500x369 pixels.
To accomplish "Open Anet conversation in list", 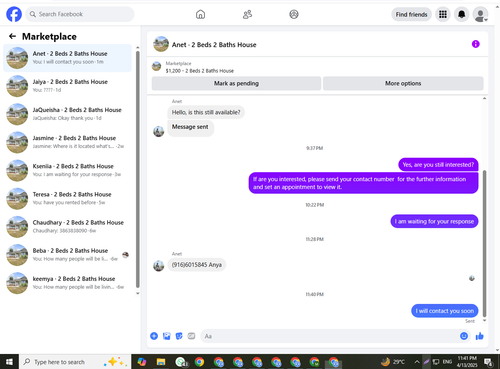I will point(68,58).
